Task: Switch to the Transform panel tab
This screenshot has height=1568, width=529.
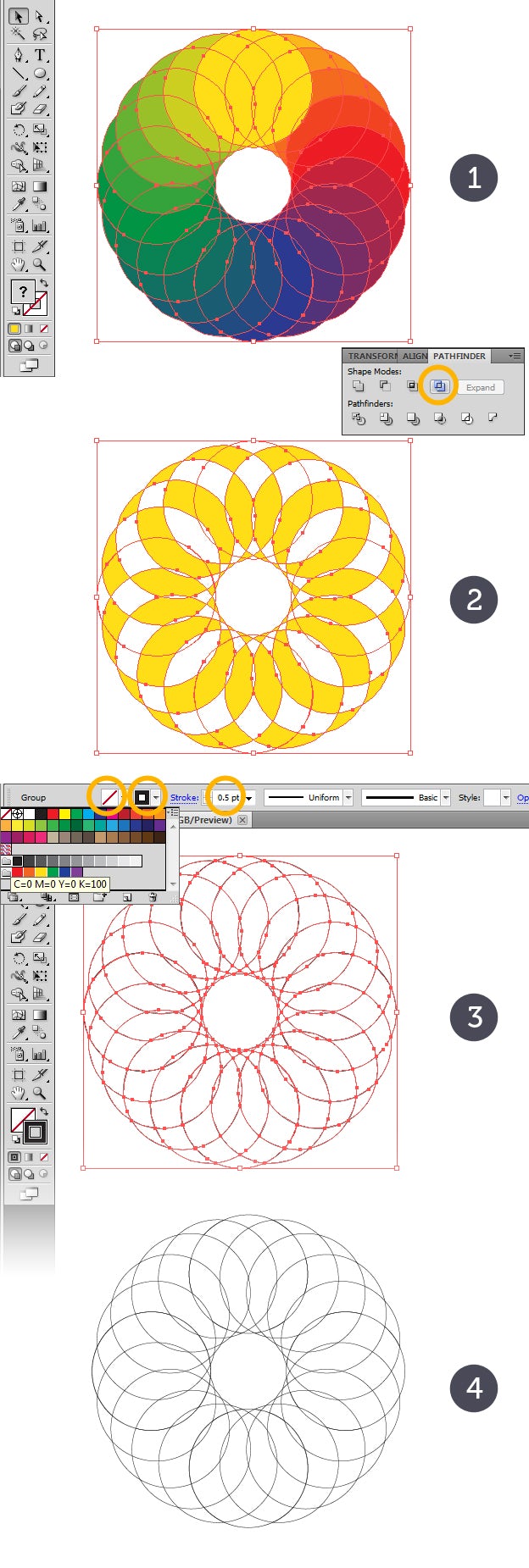Action: [x=371, y=356]
